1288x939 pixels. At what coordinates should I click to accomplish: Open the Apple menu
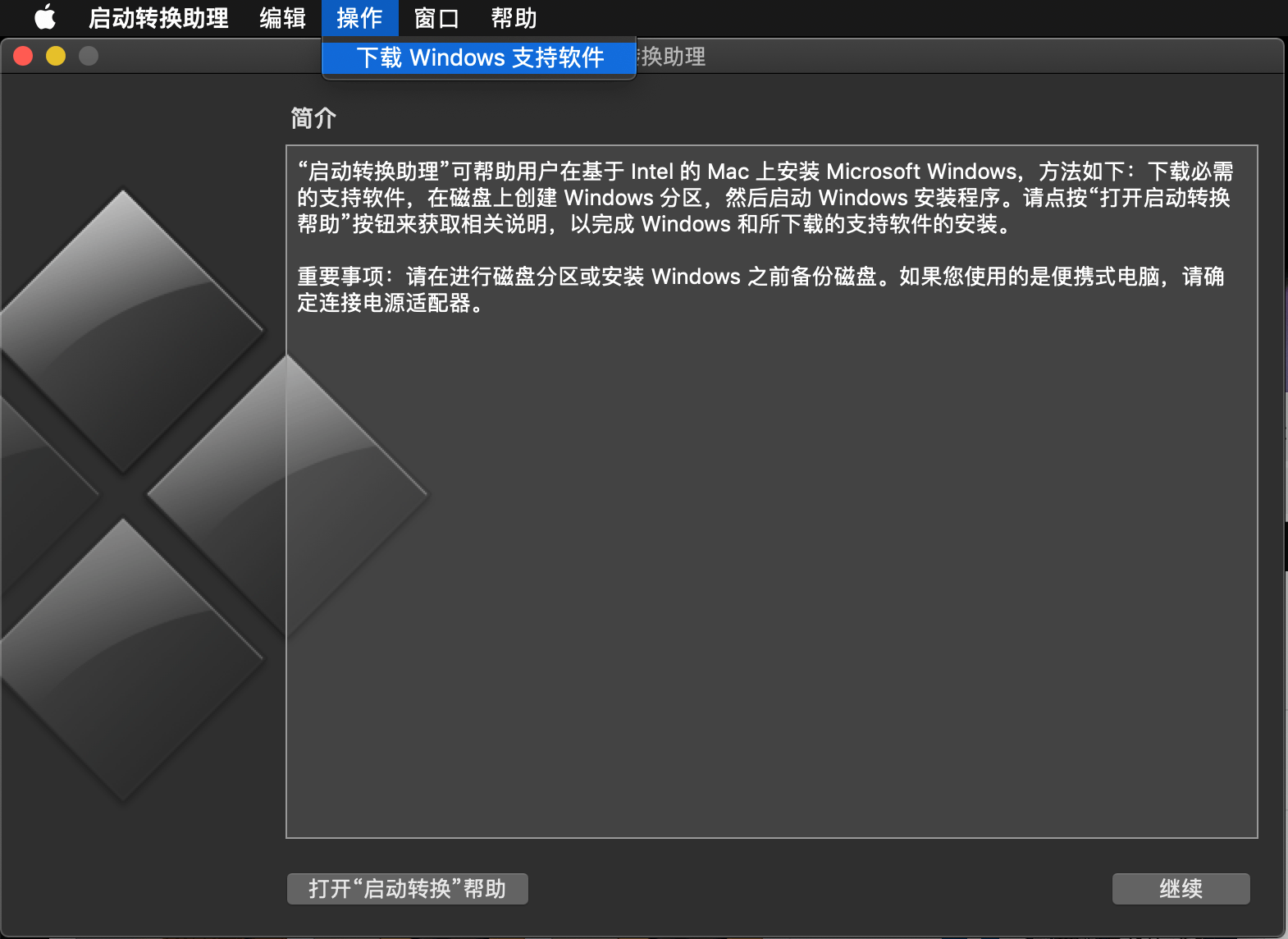click(45, 17)
